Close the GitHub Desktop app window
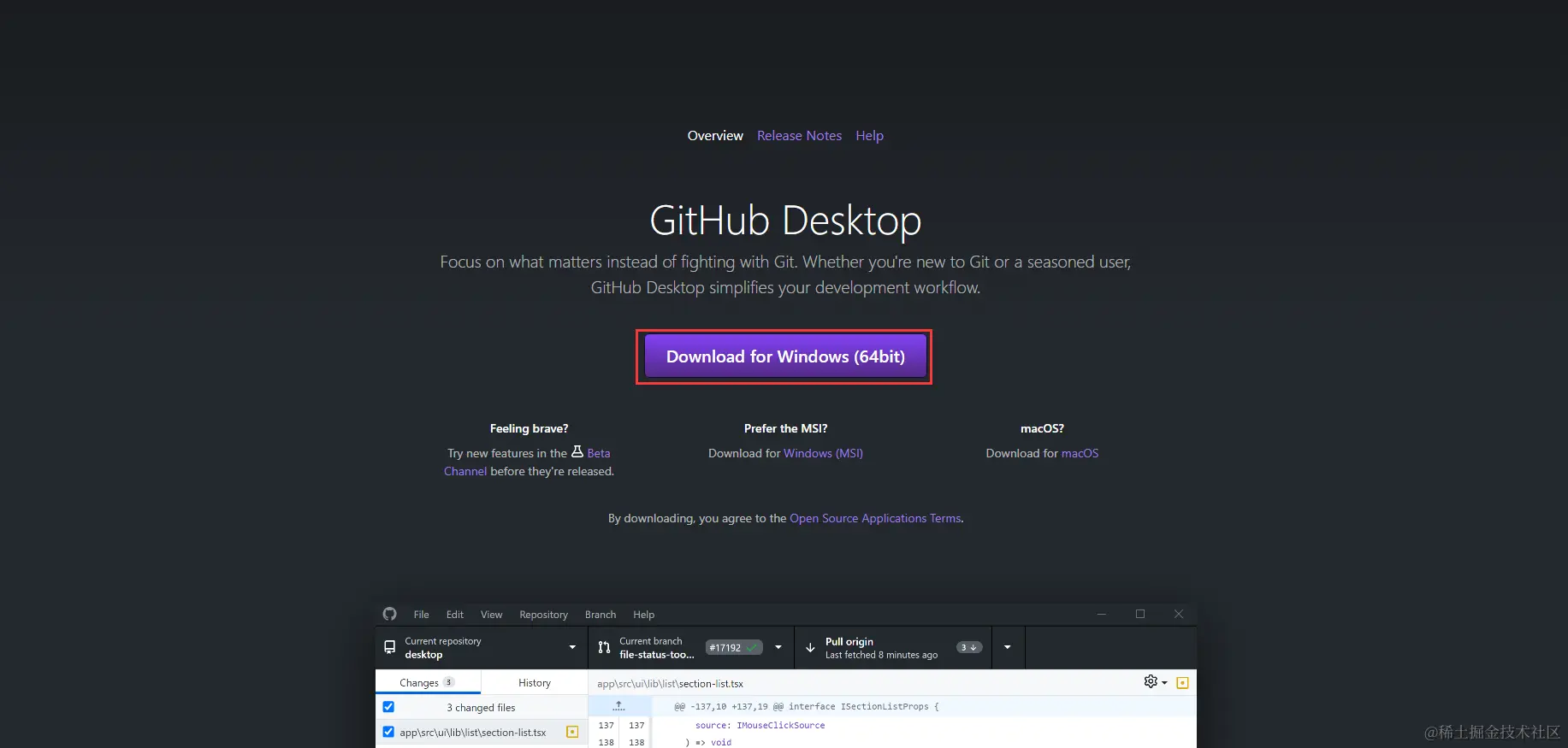This screenshot has width=1568, height=748. click(x=1178, y=614)
